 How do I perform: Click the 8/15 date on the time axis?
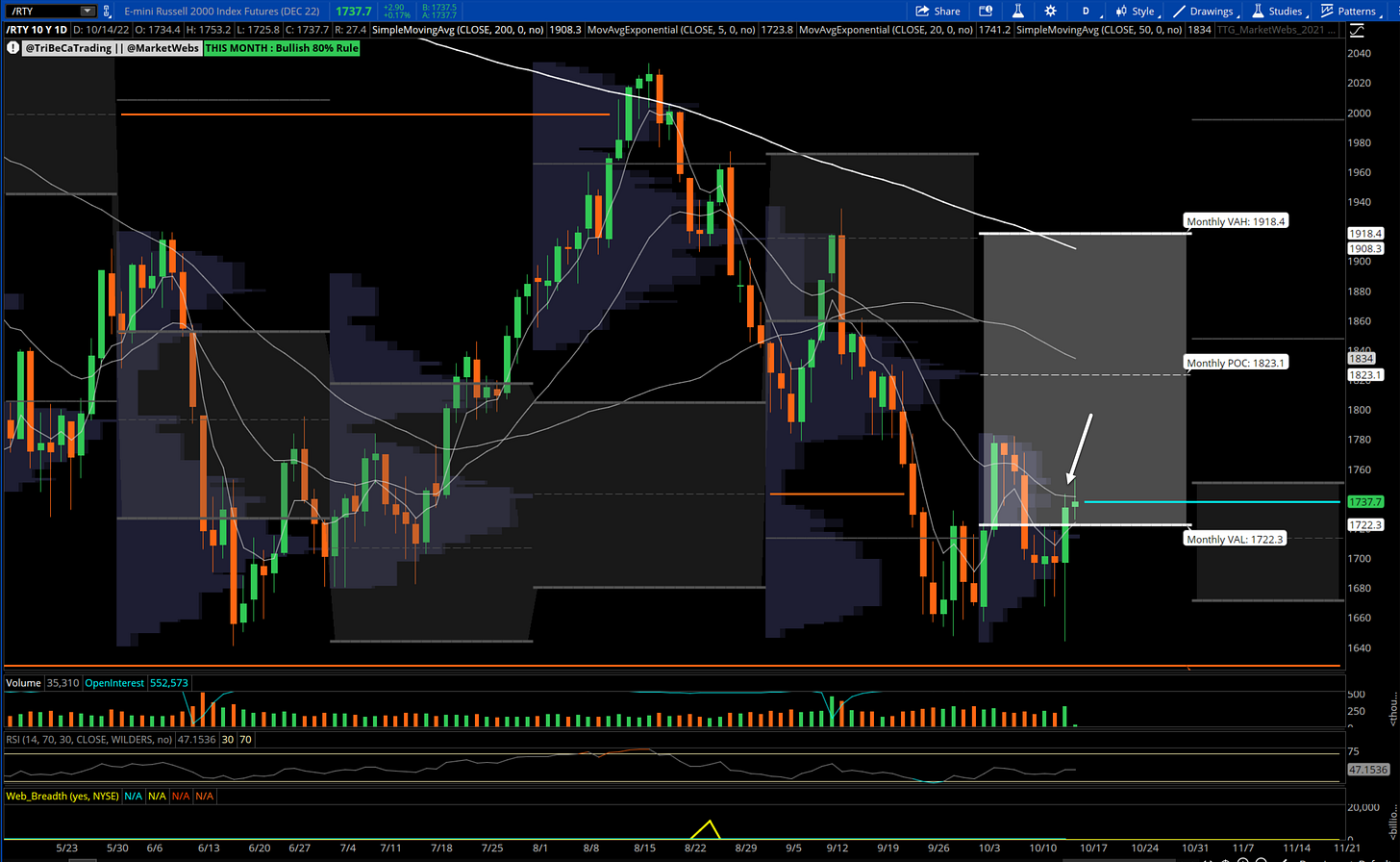[x=644, y=848]
